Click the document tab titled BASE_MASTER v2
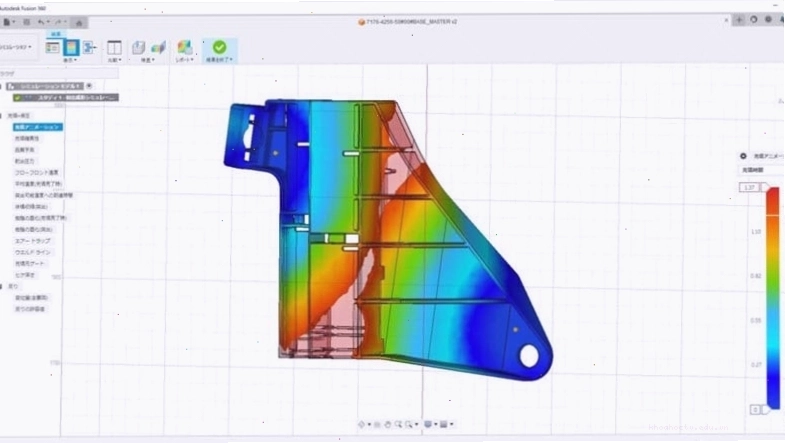Viewport: 785px width, 444px height. (407, 22)
